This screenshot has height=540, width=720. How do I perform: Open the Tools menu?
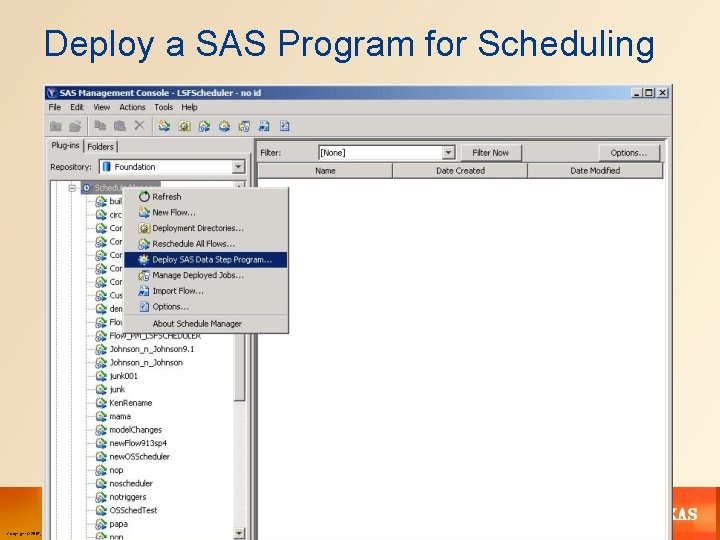[163, 107]
